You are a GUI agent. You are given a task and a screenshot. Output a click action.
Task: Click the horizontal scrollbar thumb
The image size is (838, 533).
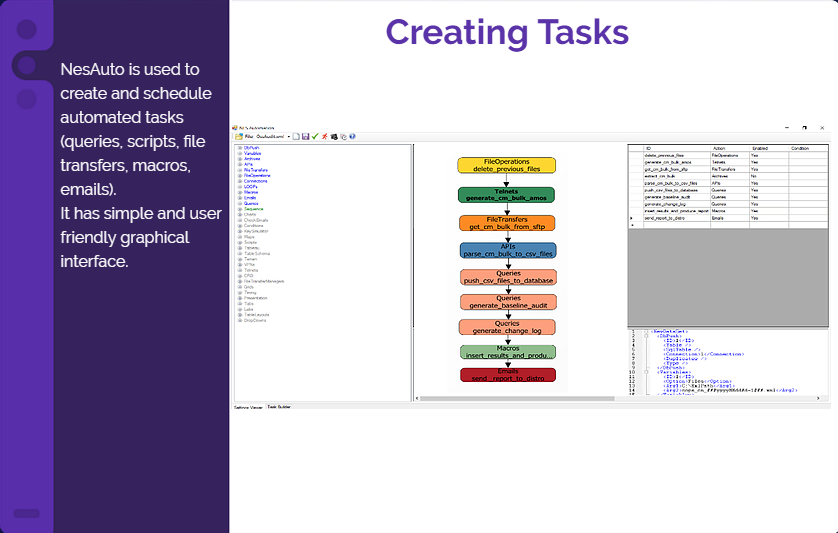click(x=517, y=398)
